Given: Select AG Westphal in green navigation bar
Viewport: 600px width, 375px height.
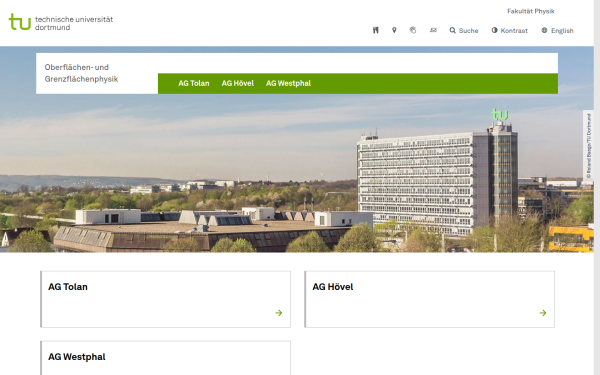Looking at the screenshot, I should (x=288, y=83).
